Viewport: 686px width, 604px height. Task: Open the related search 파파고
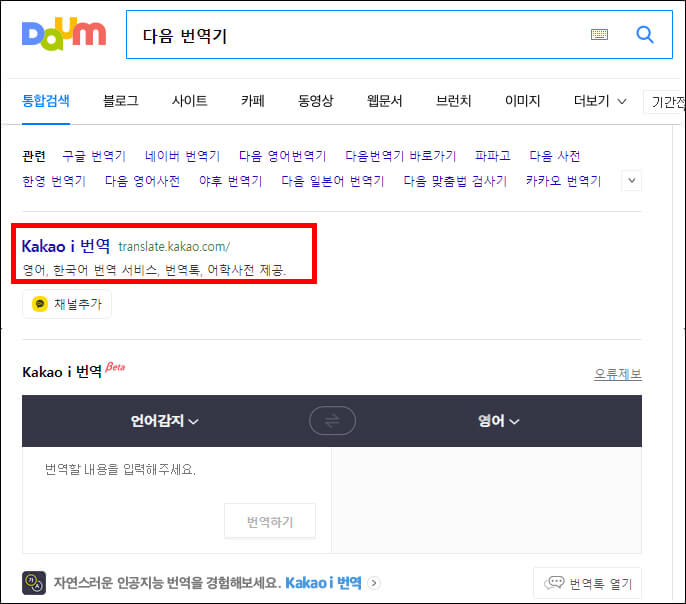pyautogui.click(x=493, y=156)
